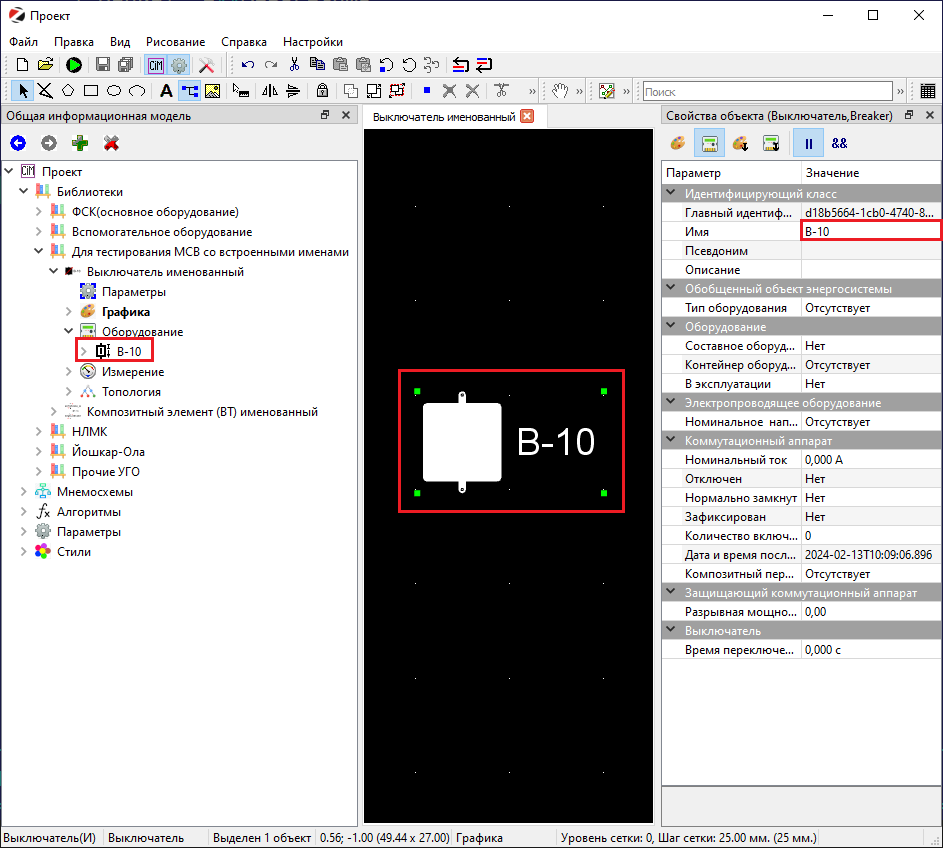Viewport: 943px width, 848px height.
Task: Select the hand pan tool
Action: click(561, 91)
